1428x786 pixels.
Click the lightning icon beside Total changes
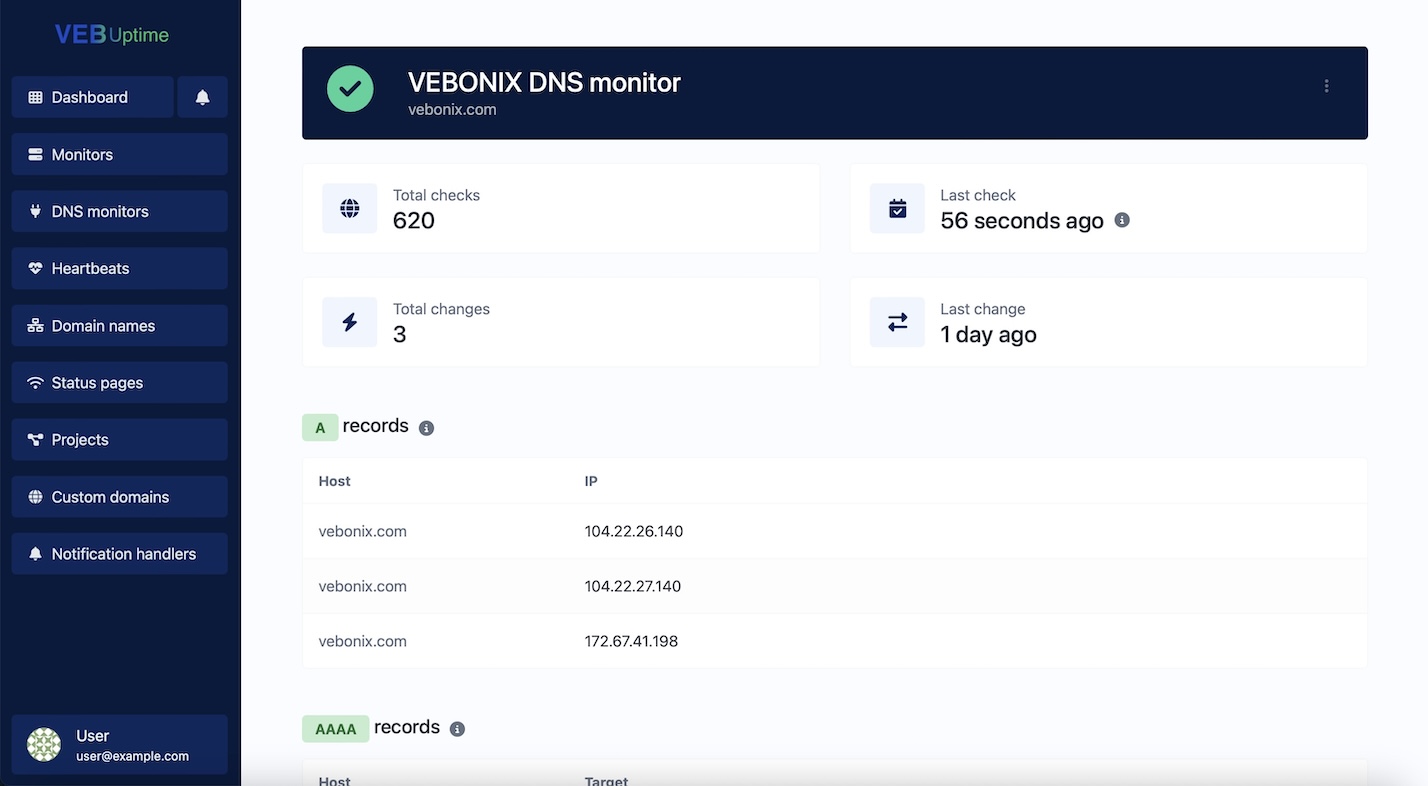click(349, 321)
